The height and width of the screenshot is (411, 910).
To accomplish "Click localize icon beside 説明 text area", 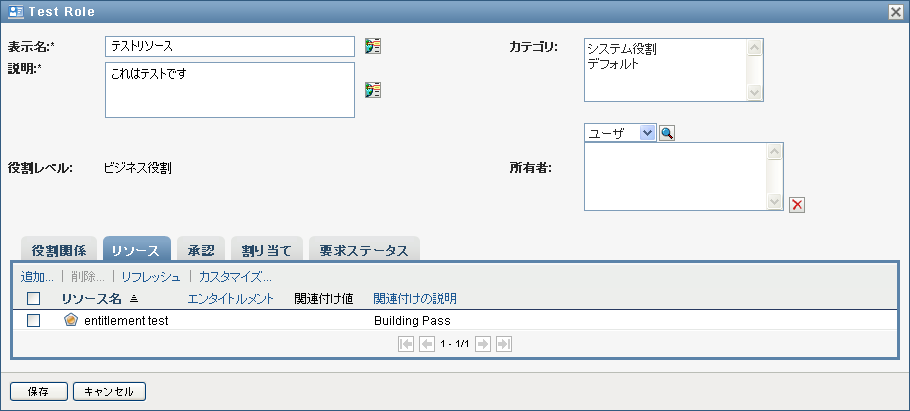I will 373,90.
